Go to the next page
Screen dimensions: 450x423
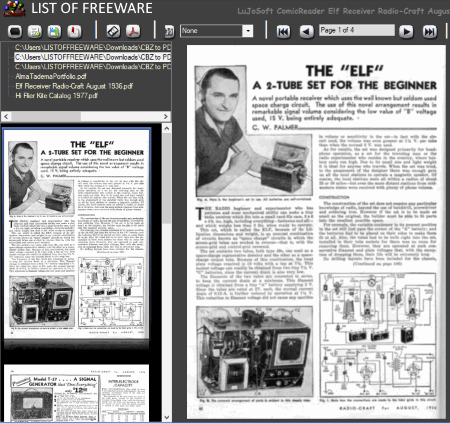(406, 32)
